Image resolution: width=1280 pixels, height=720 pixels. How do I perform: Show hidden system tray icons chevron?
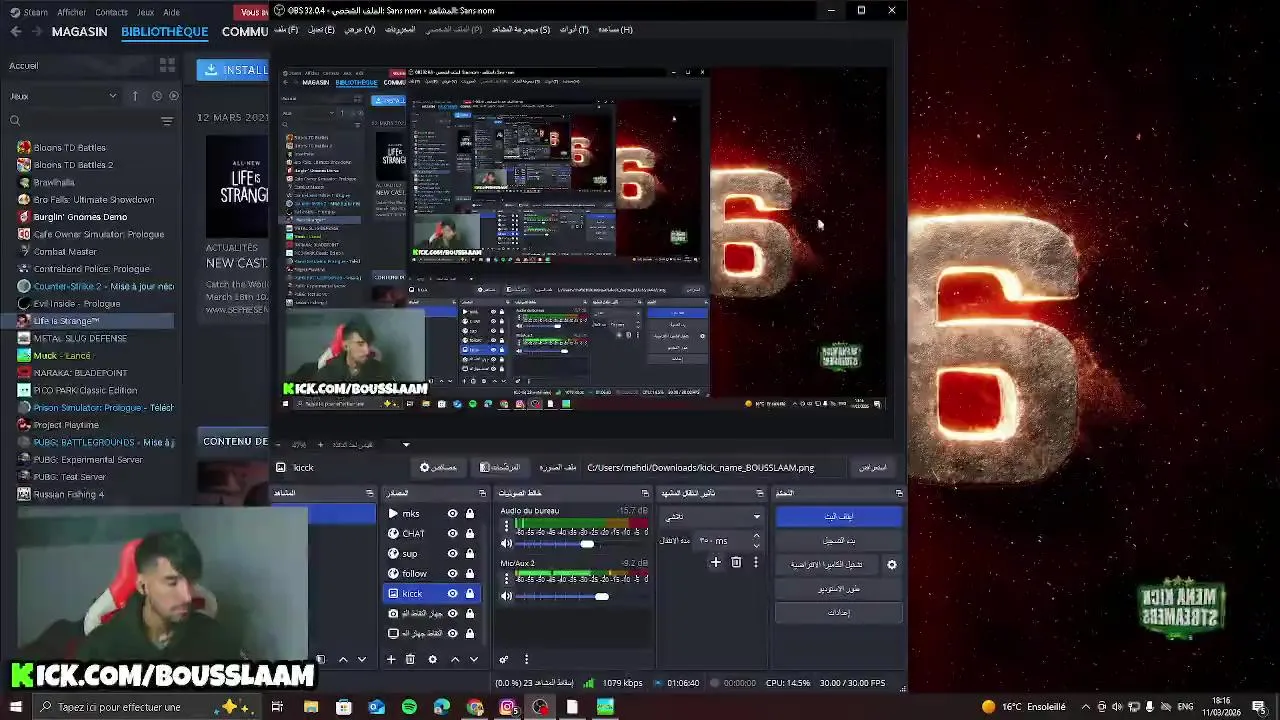click(x=1084, y=707)
